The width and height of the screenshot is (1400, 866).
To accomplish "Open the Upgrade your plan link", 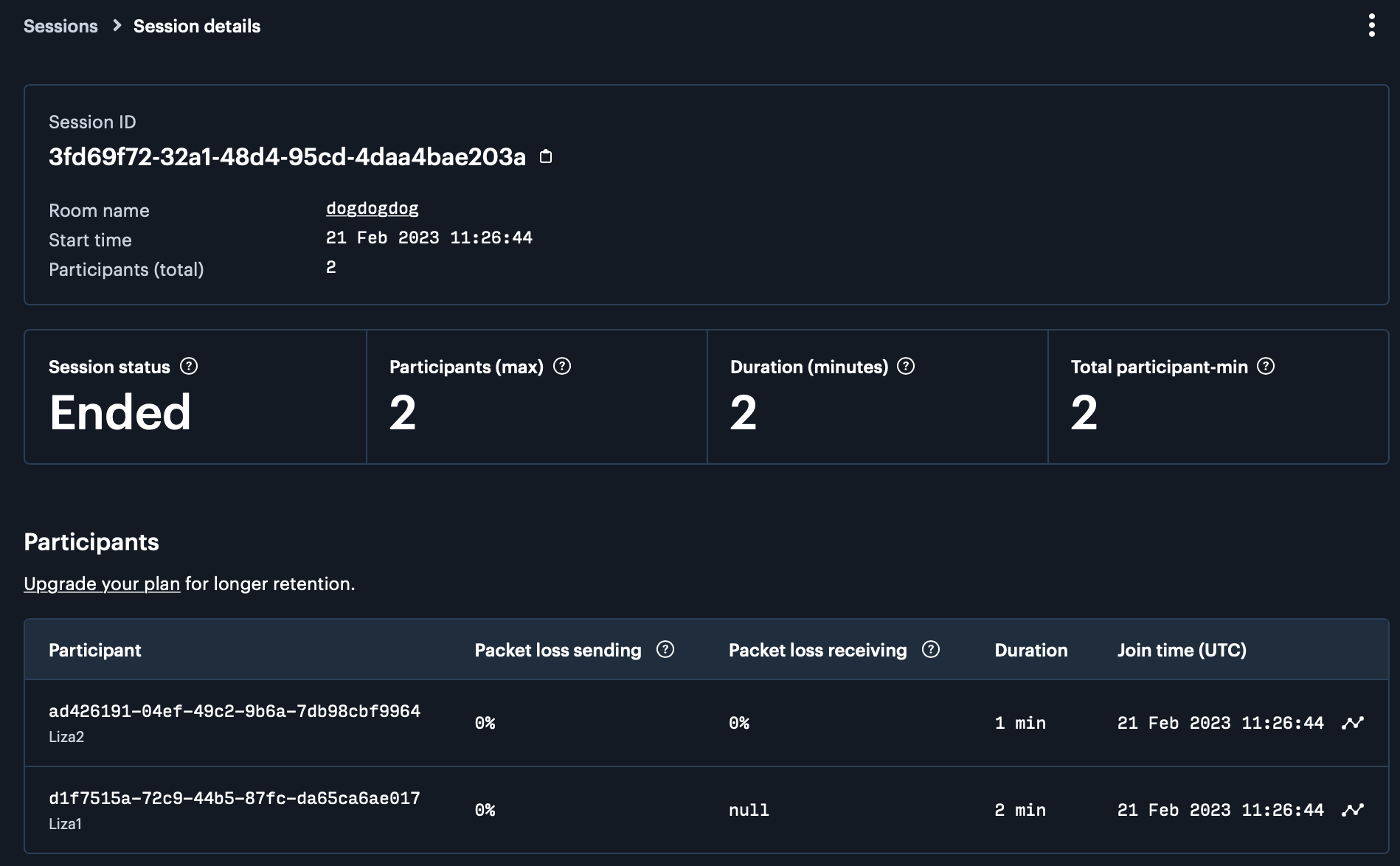I will [102, 583].
